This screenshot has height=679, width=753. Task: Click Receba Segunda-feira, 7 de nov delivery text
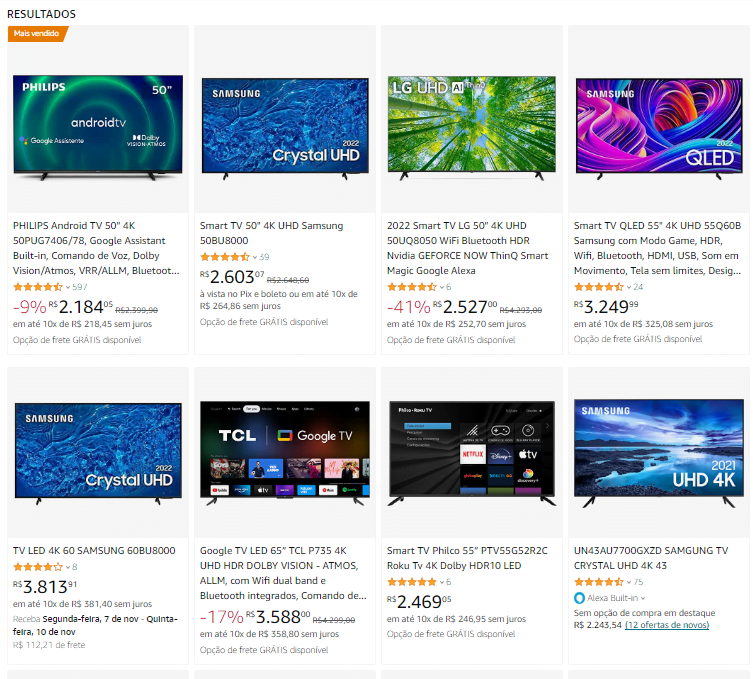click(x=95, y=625)
